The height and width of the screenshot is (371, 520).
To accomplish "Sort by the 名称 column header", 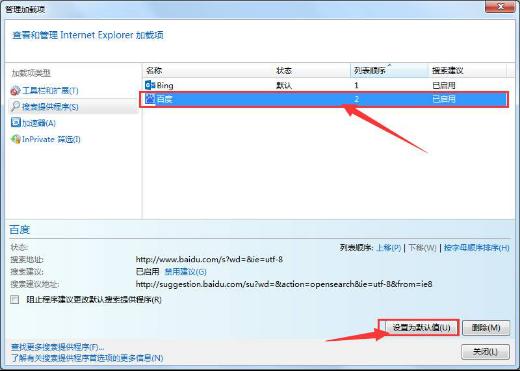I will (208, 70).
